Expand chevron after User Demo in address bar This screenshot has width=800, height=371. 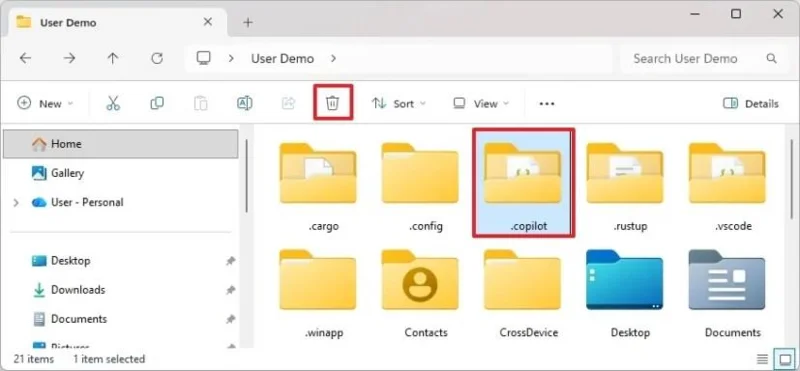[333, 58]
